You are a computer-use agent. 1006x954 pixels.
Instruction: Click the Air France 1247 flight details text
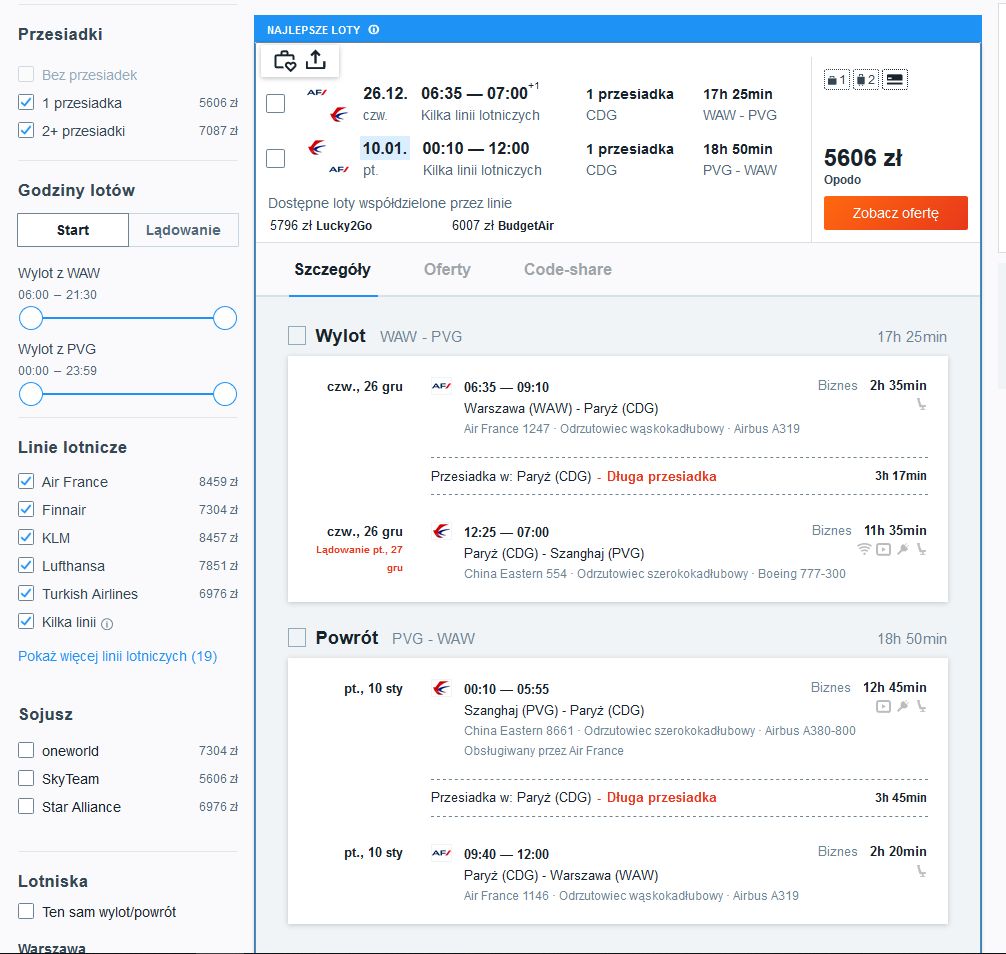(632, 429)
